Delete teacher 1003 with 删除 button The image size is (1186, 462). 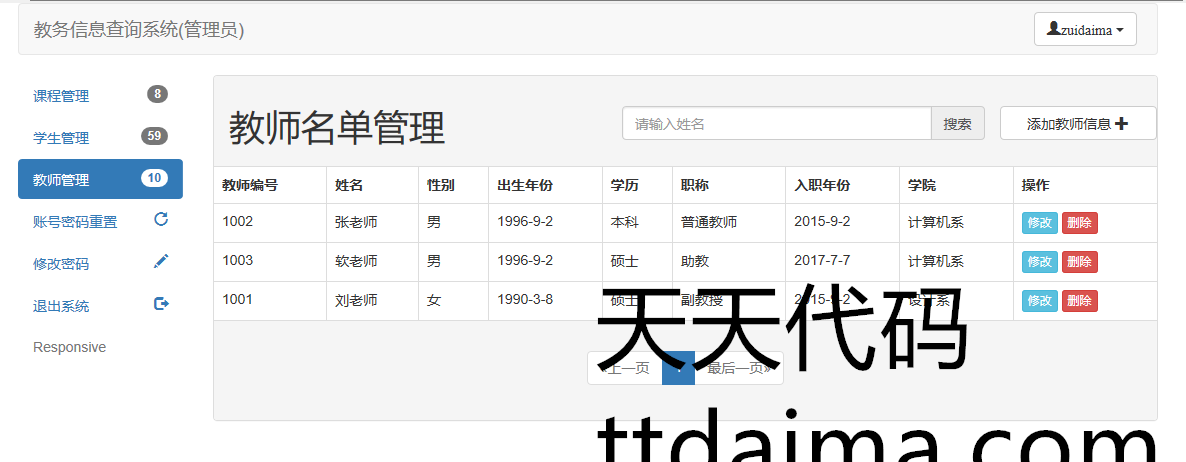(1079, 262)
